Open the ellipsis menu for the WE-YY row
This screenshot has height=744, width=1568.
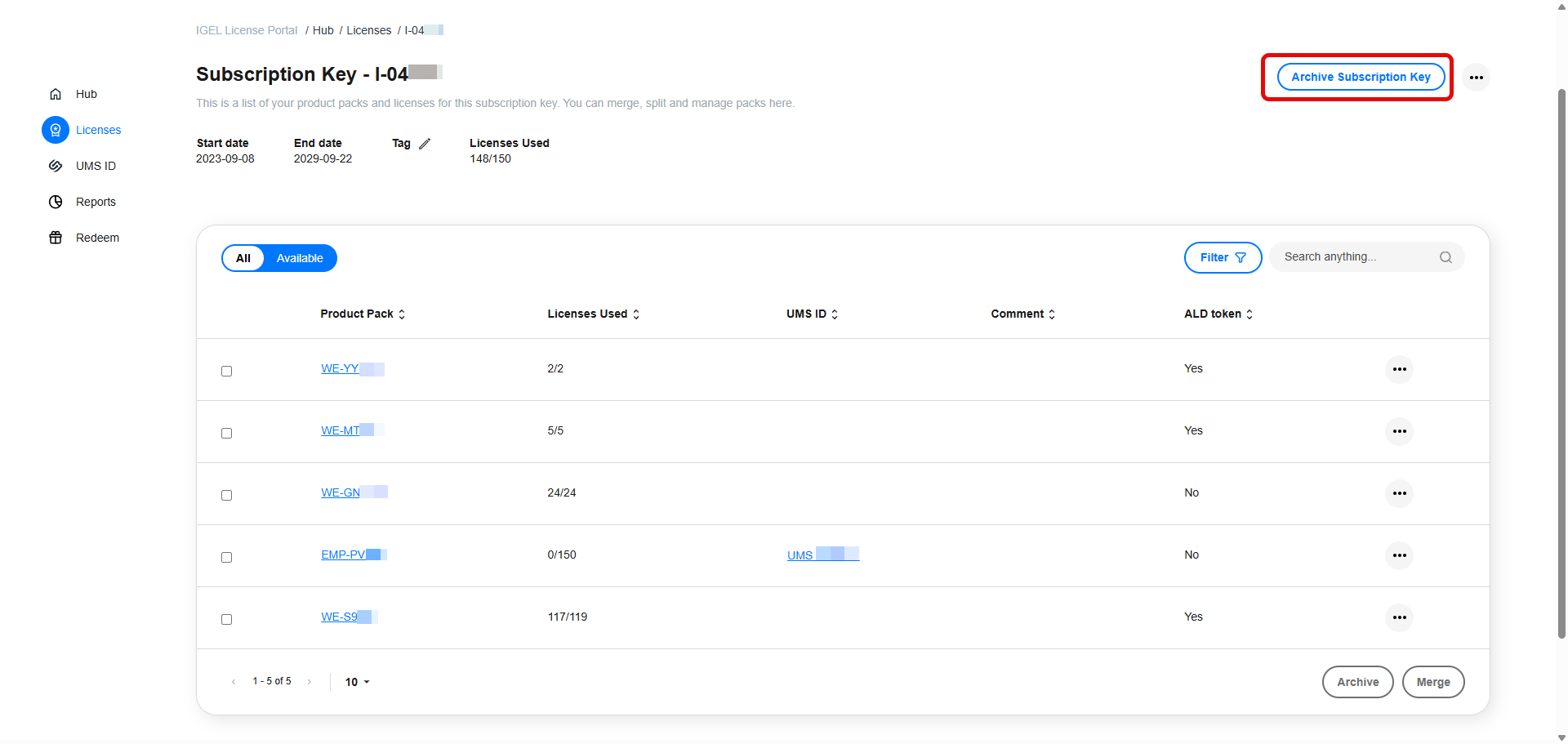point(1399,369)
